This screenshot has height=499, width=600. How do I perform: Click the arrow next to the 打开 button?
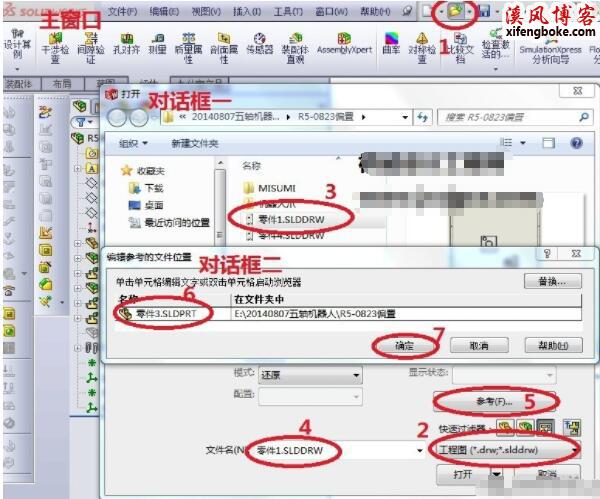pos(496,475)
